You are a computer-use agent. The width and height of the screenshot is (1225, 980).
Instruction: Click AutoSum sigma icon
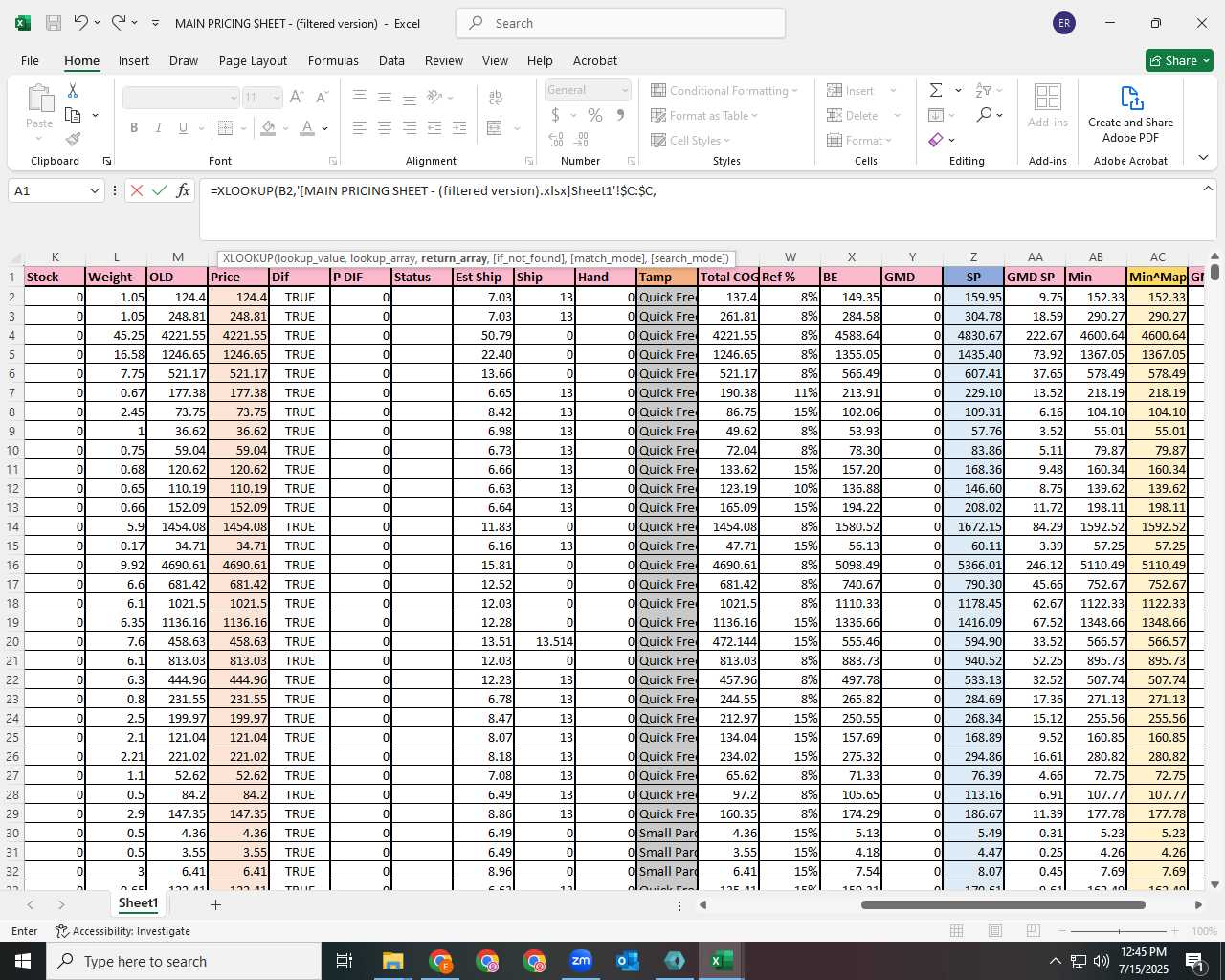[x=936, y=90]
